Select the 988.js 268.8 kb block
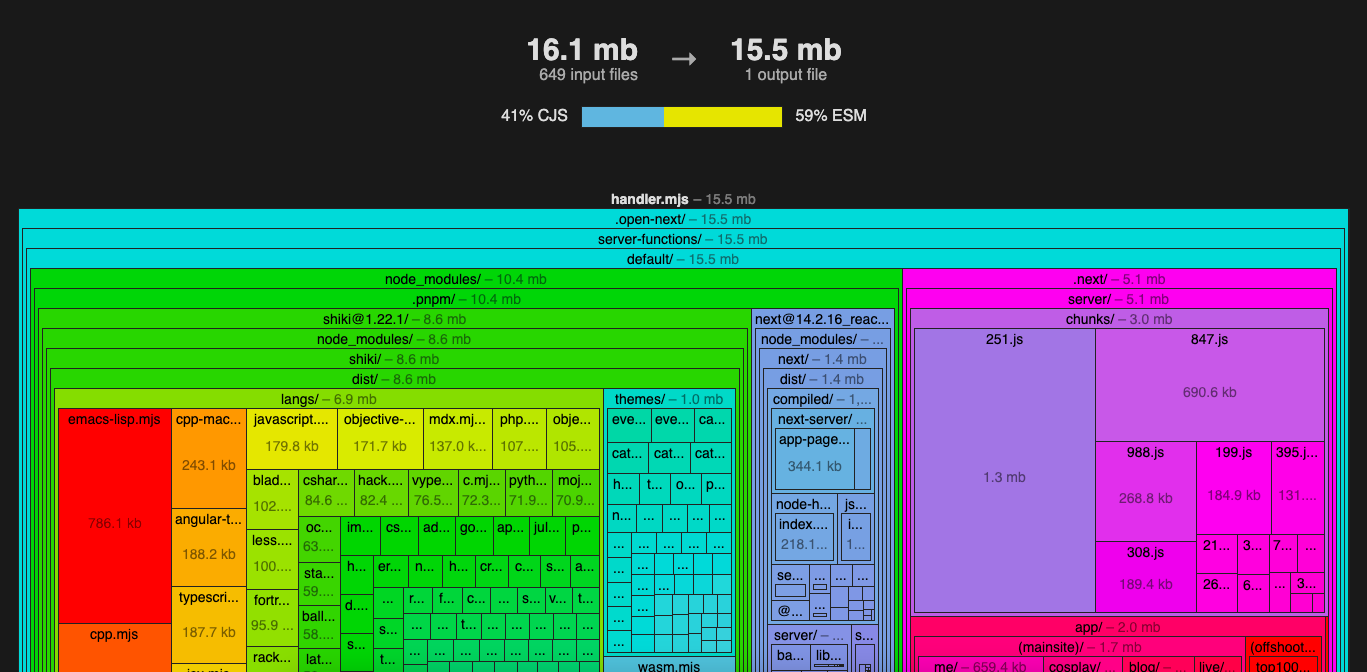This screenshot has height=672, width=1367. [x=1146, y=491]
